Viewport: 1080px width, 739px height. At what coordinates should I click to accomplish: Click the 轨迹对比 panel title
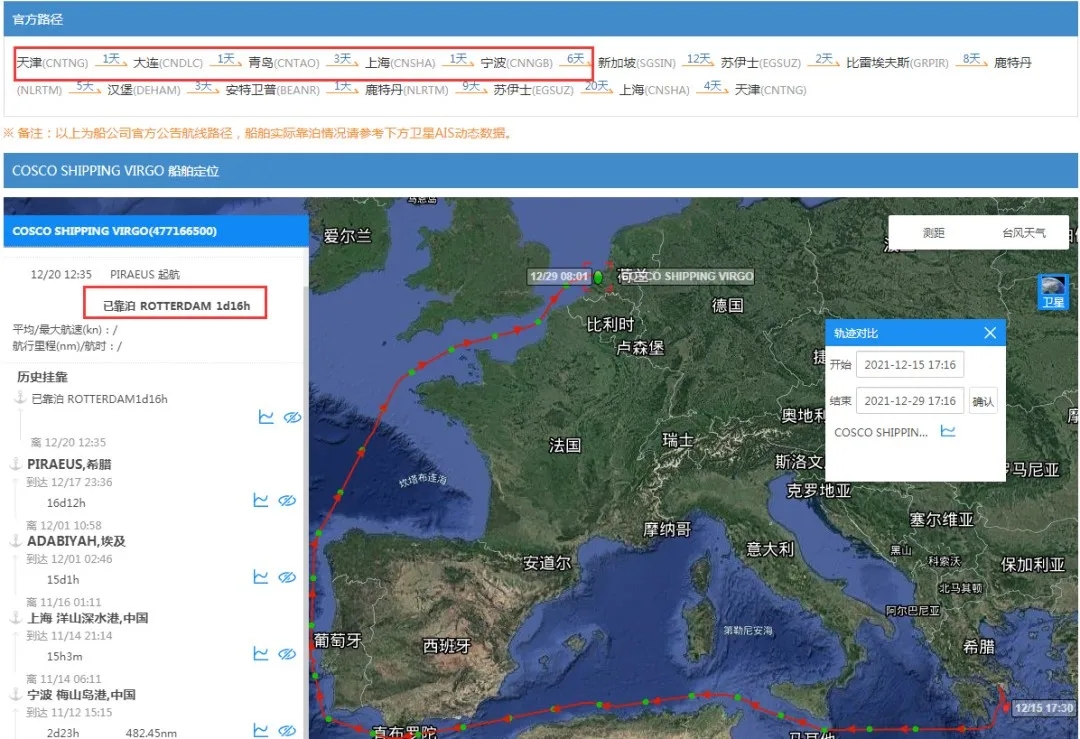click(855, 333)
